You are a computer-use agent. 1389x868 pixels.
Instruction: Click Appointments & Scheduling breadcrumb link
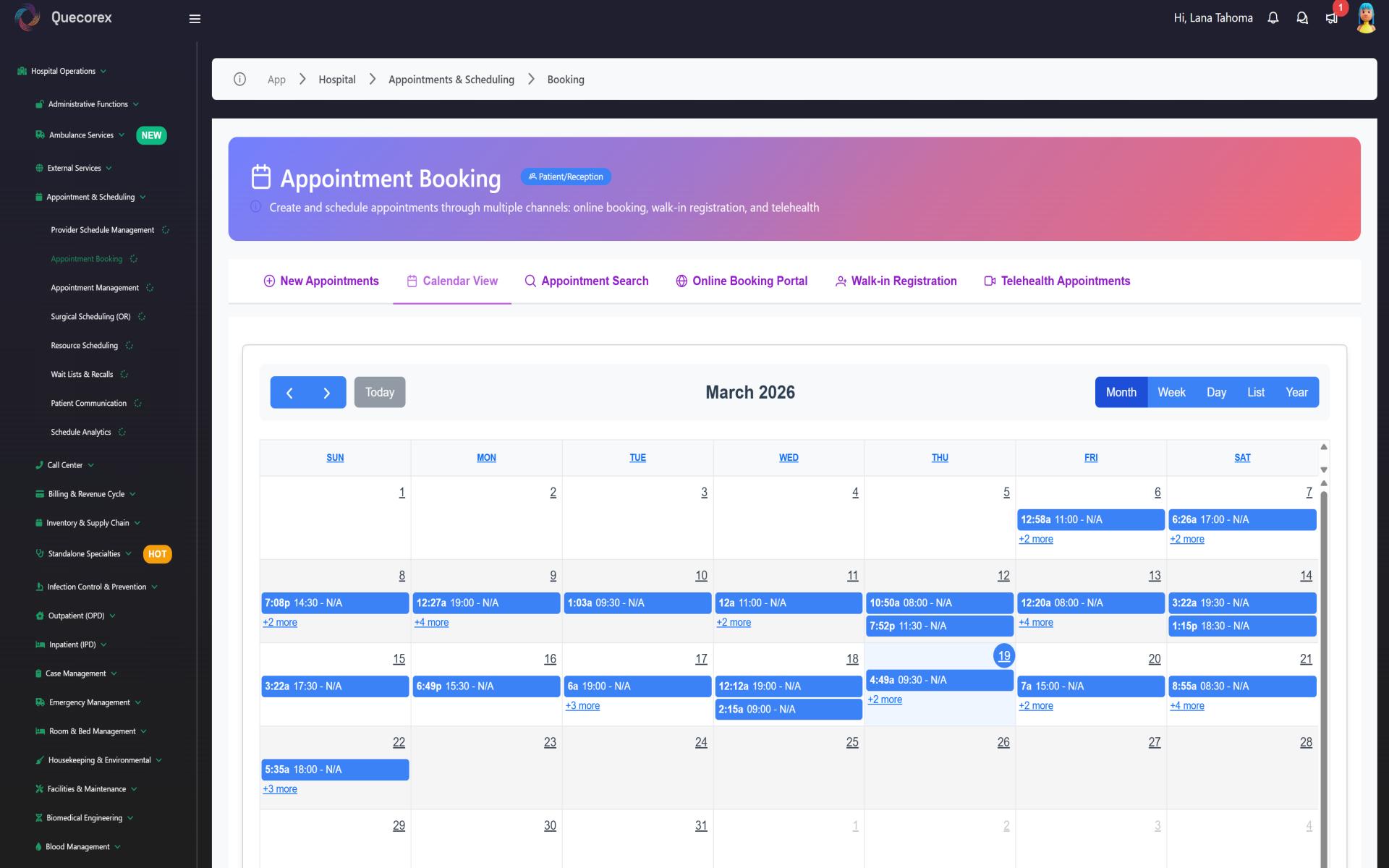pyautogui.click(x=451, y=80)
